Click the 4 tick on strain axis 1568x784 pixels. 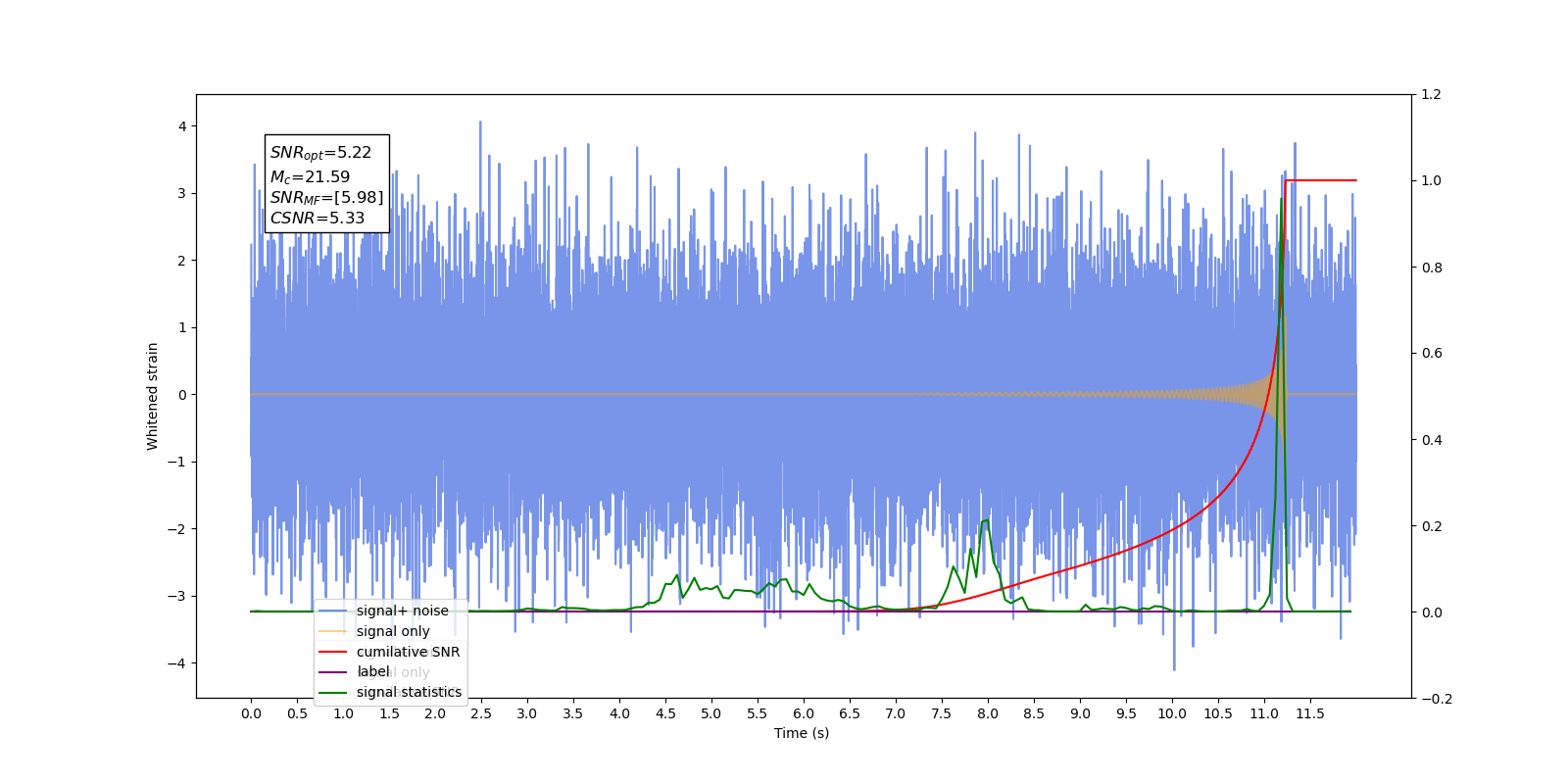[x=182, y=126]
